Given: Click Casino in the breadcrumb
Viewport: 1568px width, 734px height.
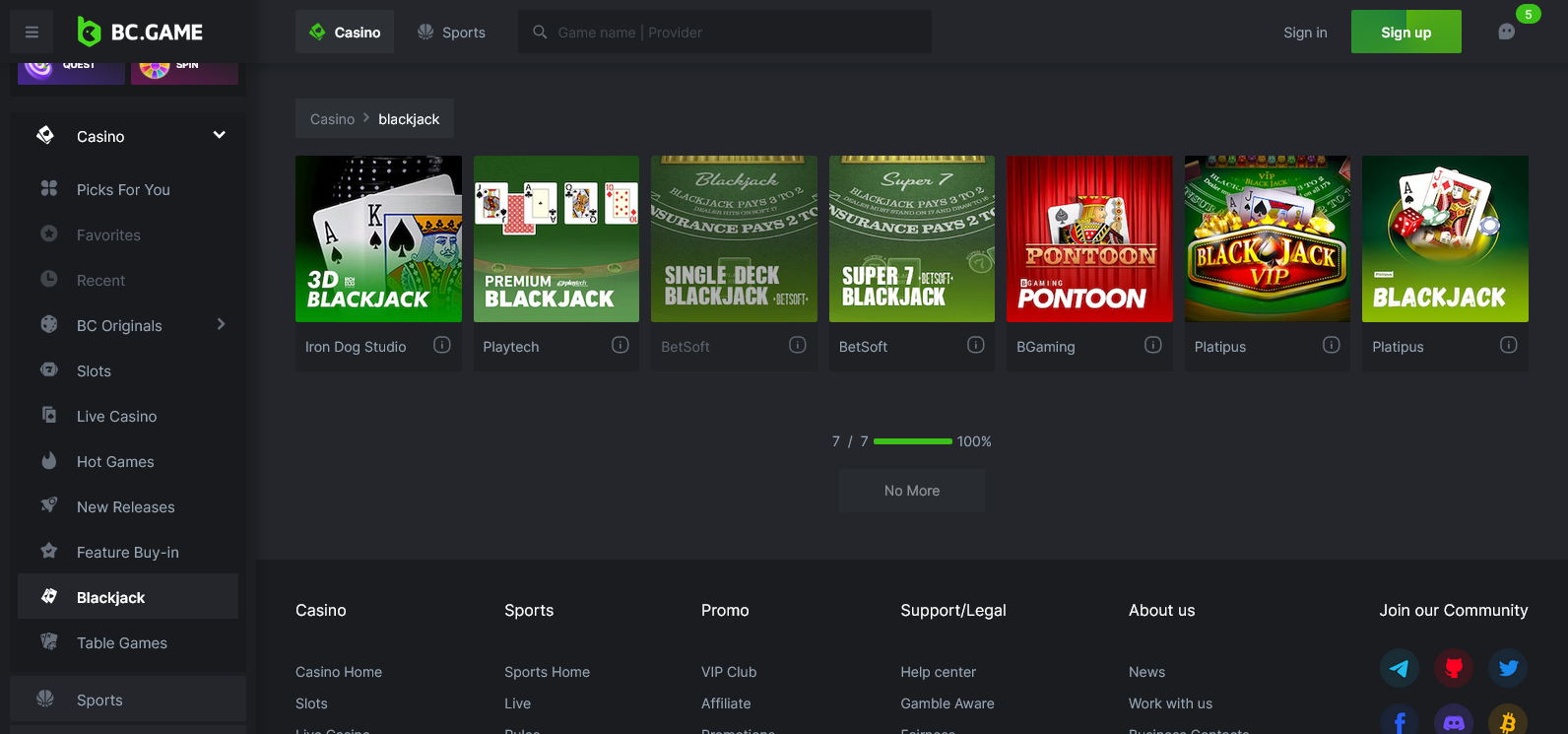Looking at the screenshot, I should [x=332, y=119].
